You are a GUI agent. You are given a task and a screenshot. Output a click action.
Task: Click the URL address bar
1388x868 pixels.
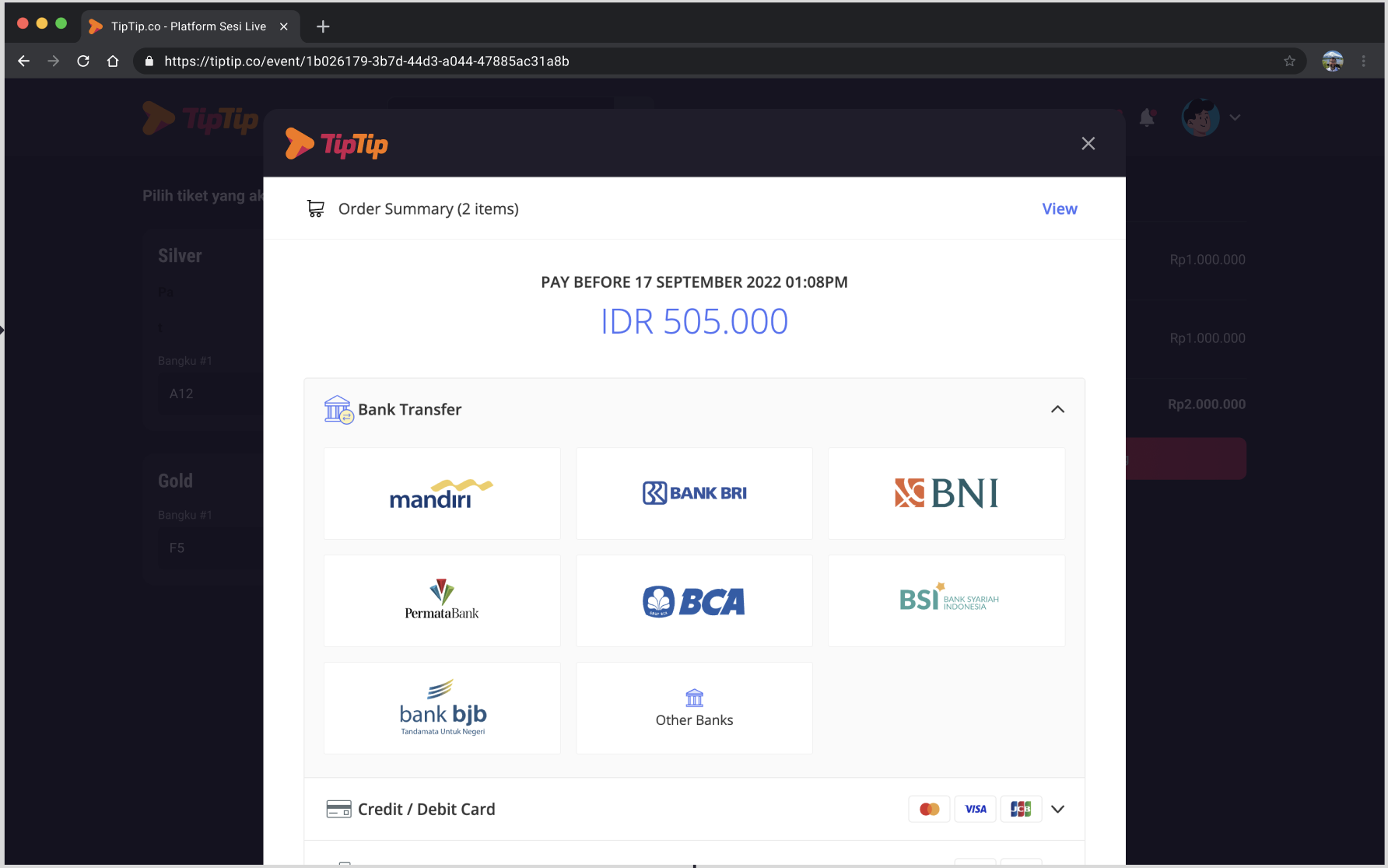click(x=720, y=61)
